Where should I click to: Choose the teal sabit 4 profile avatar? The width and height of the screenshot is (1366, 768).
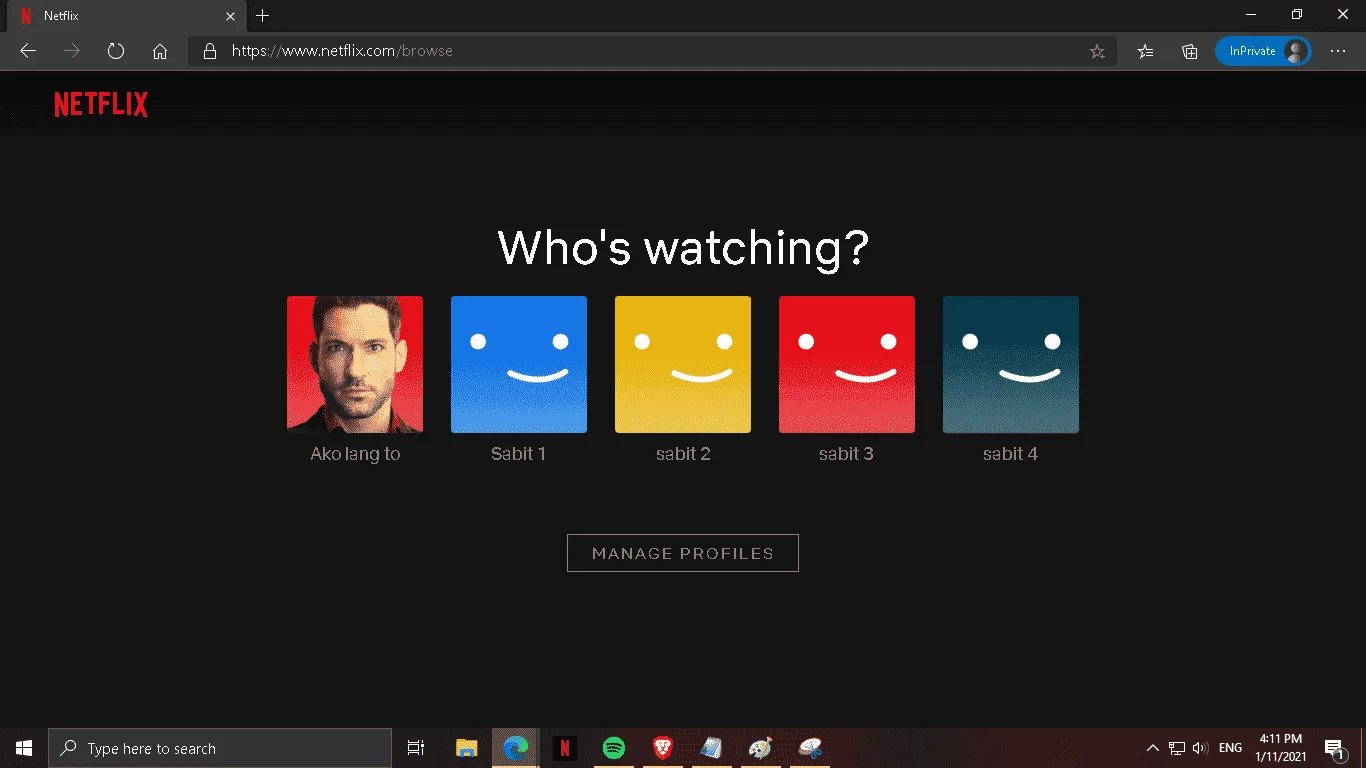coord(1011,364)
